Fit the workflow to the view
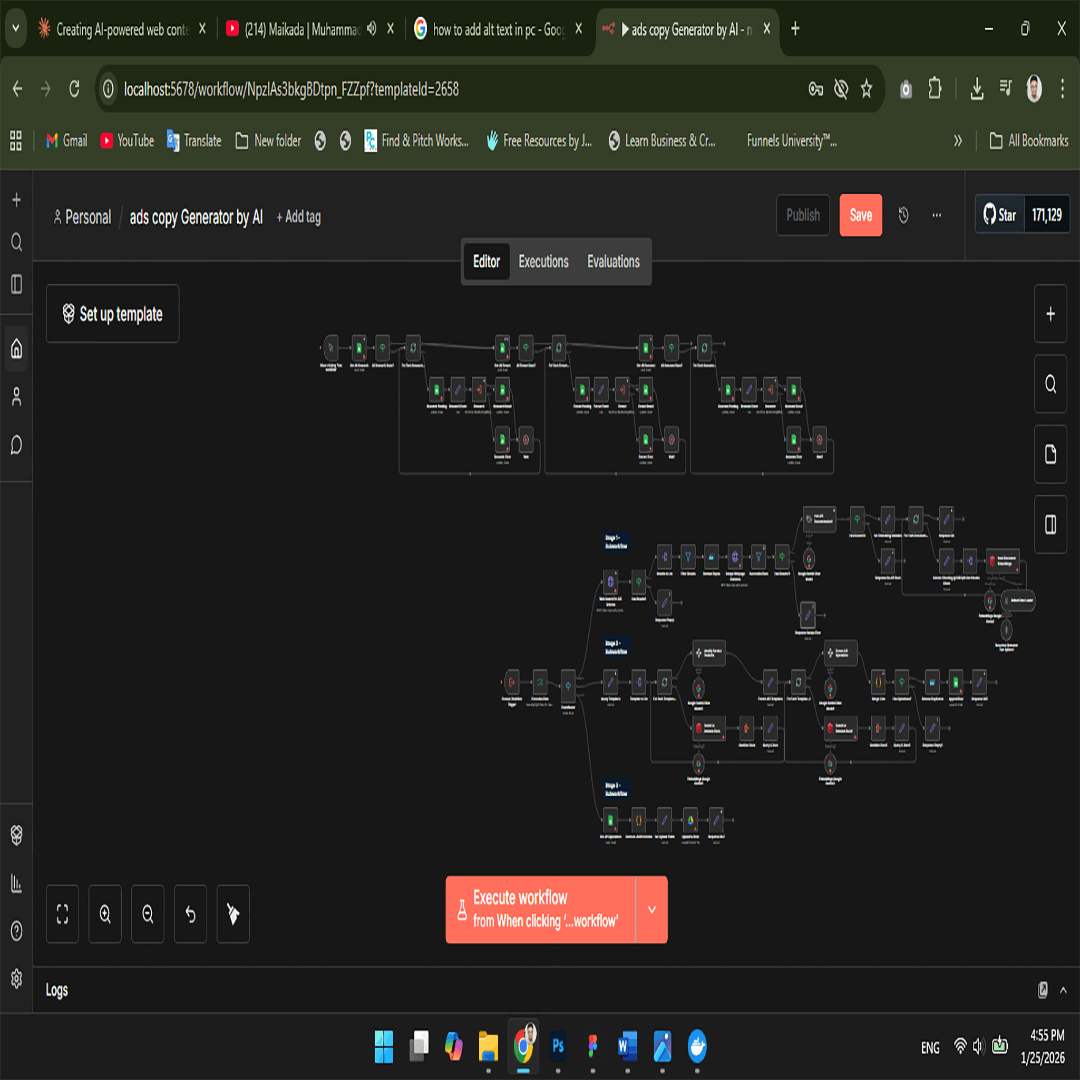The width and height of the screenshot is (1080, 1080). tap(62, 913)
